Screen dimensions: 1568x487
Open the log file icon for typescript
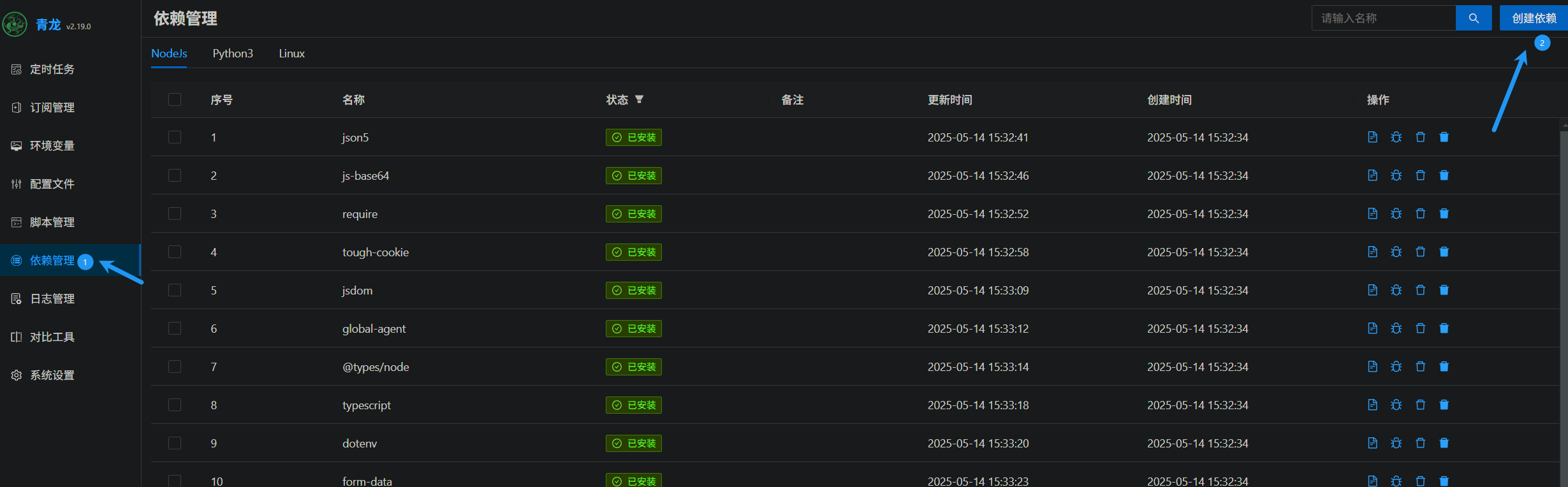(x=1372, y=405)
